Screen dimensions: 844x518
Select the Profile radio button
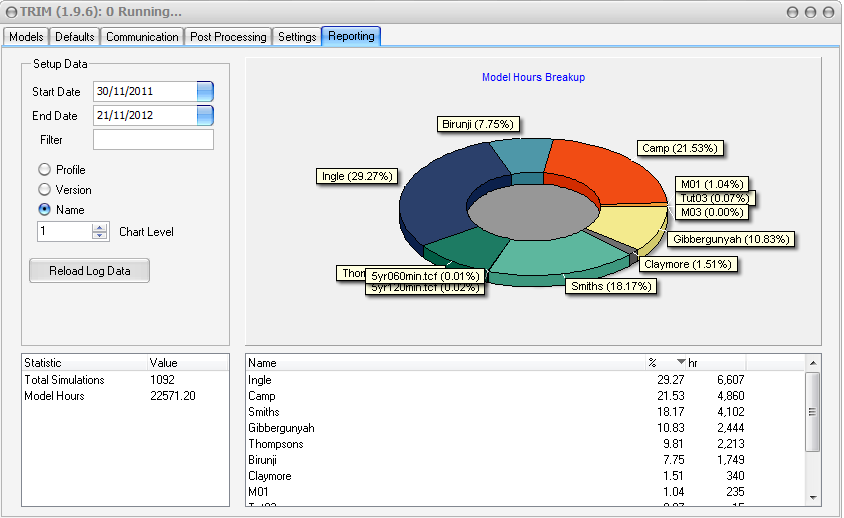45,170
